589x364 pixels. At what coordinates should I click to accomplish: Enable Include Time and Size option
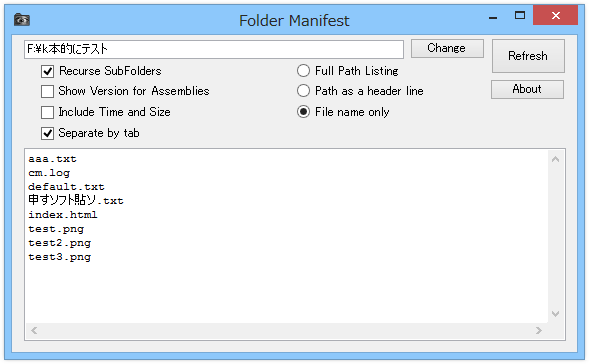47,112
